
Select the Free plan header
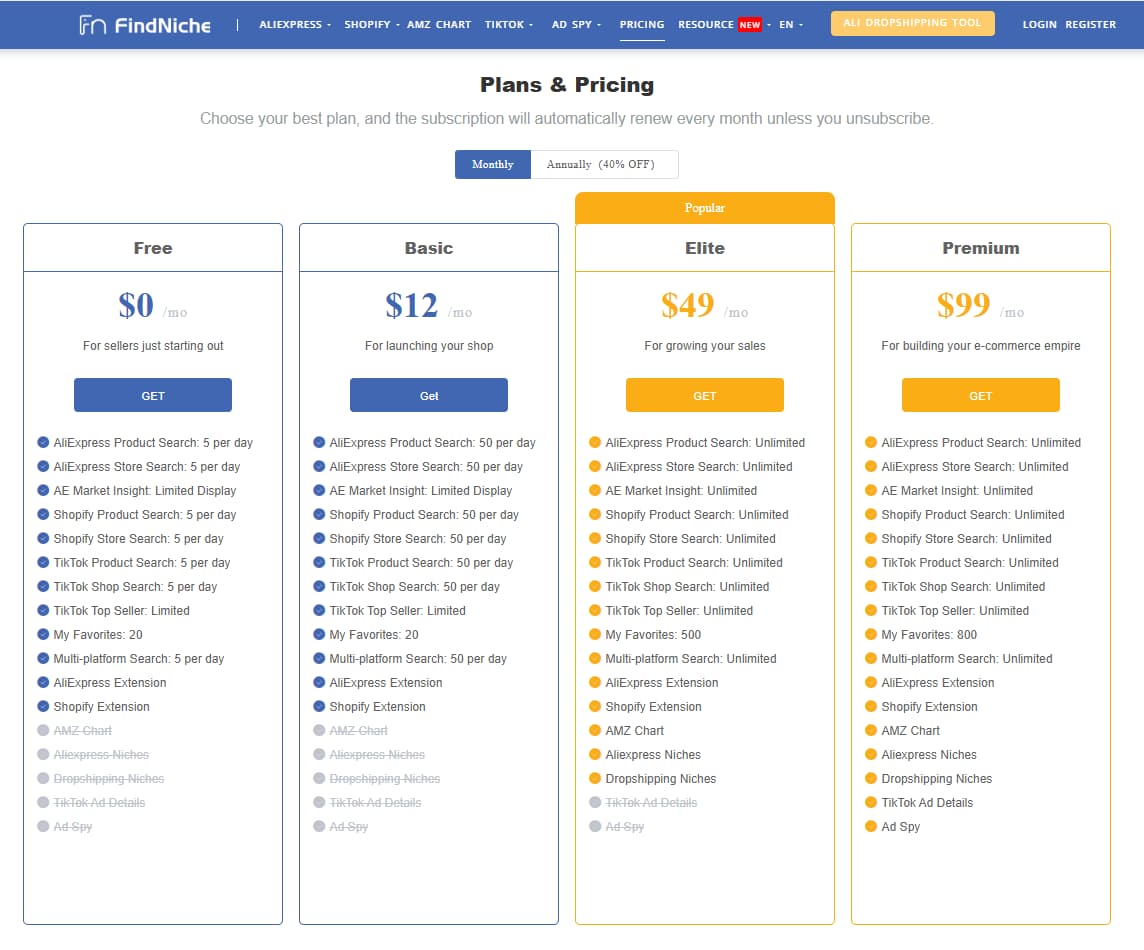click(152, 248)
